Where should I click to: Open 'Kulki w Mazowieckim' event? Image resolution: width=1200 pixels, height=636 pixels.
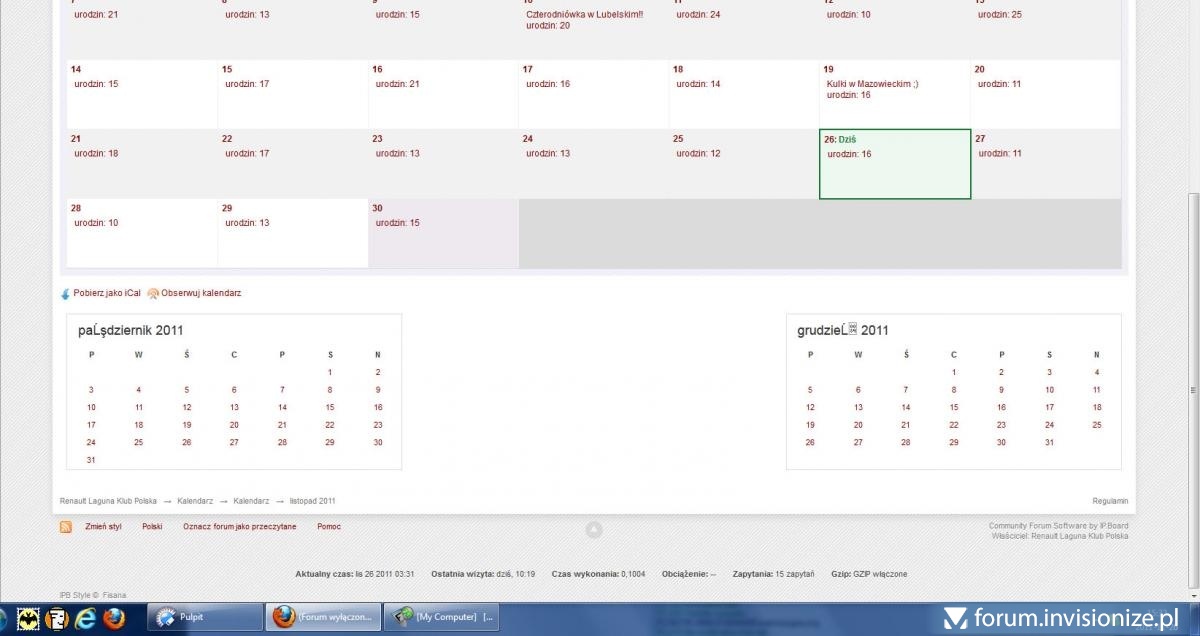(872, 84)
